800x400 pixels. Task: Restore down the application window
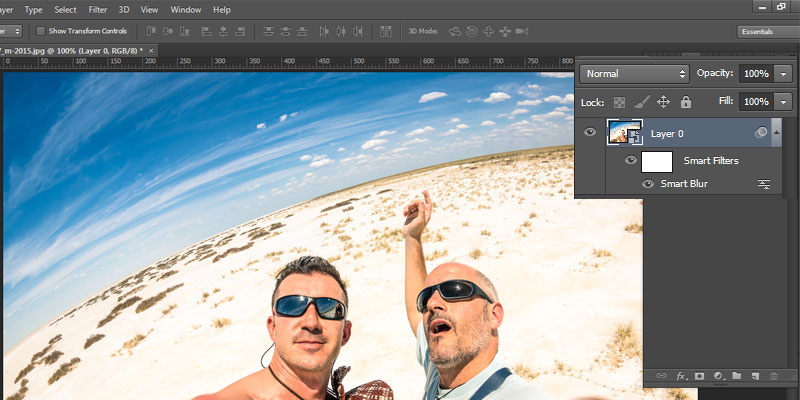click(x=781, y=6)
